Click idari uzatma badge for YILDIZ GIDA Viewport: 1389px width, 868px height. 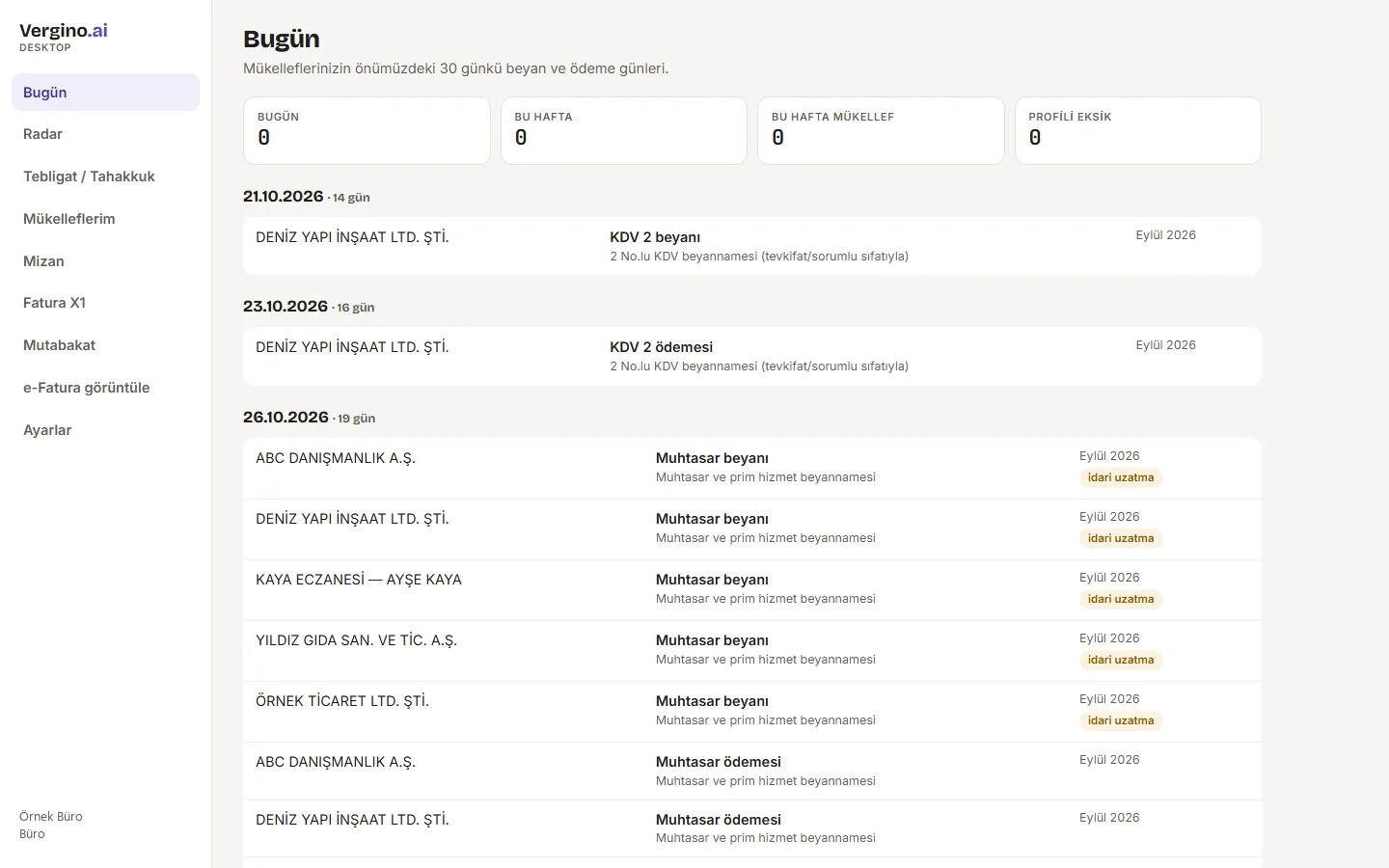point(1121,660)
